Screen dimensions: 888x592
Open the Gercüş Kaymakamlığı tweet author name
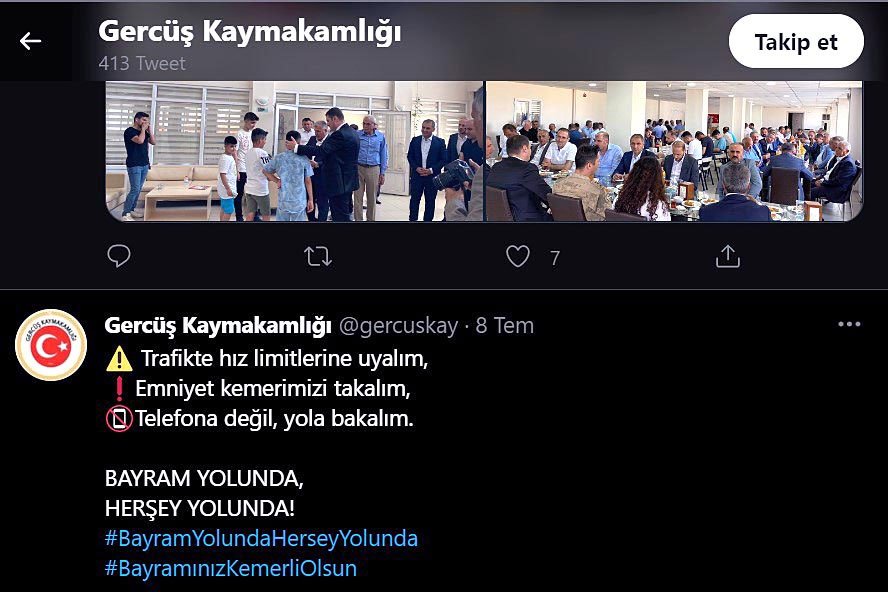click(218, 325)
